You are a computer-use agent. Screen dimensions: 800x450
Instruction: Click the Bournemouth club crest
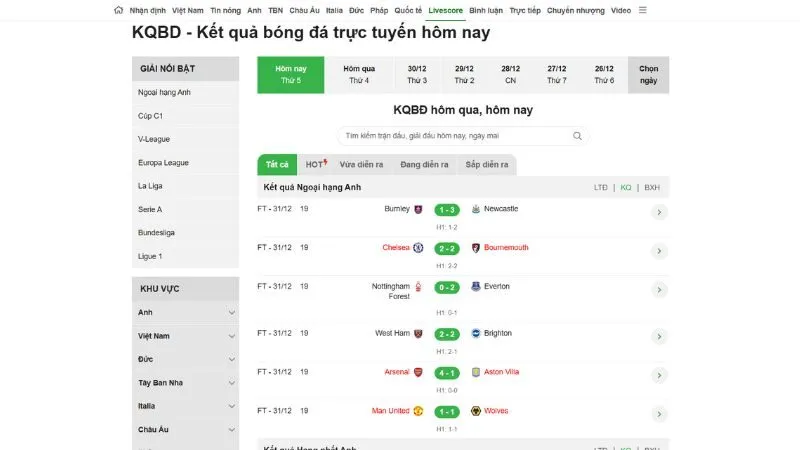coord(476,248)
